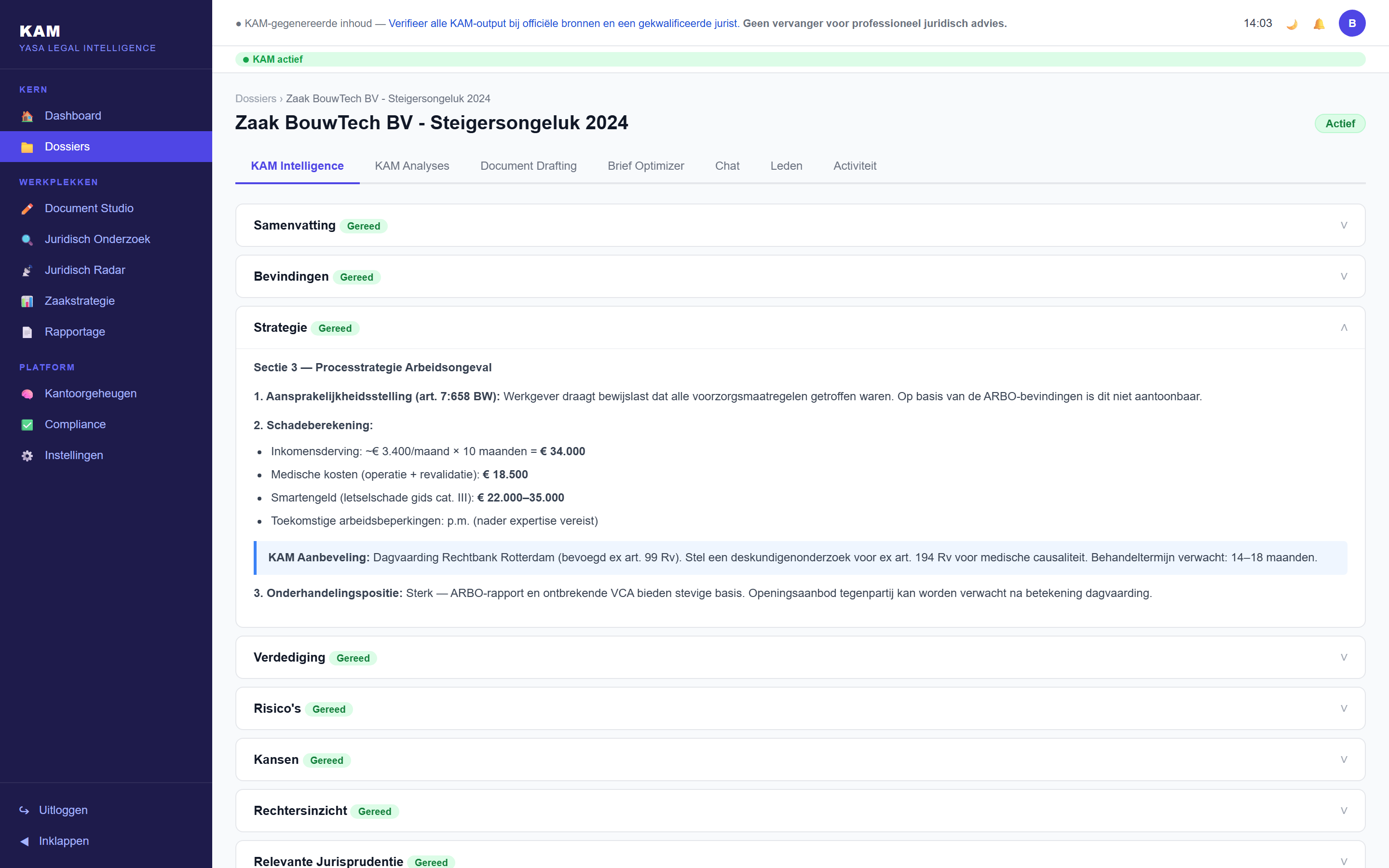The height and width of the screenshot is (868, 1389).
Task: Collapse the Strategie section chevron
Action: (1344, 328)
